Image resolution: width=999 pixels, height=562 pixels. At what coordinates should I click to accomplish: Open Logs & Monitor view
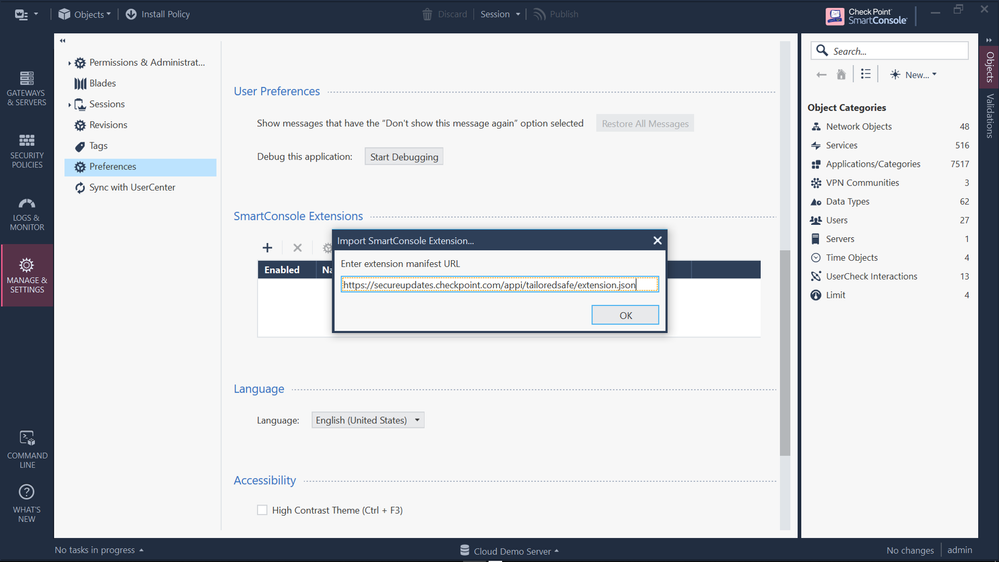27,213
